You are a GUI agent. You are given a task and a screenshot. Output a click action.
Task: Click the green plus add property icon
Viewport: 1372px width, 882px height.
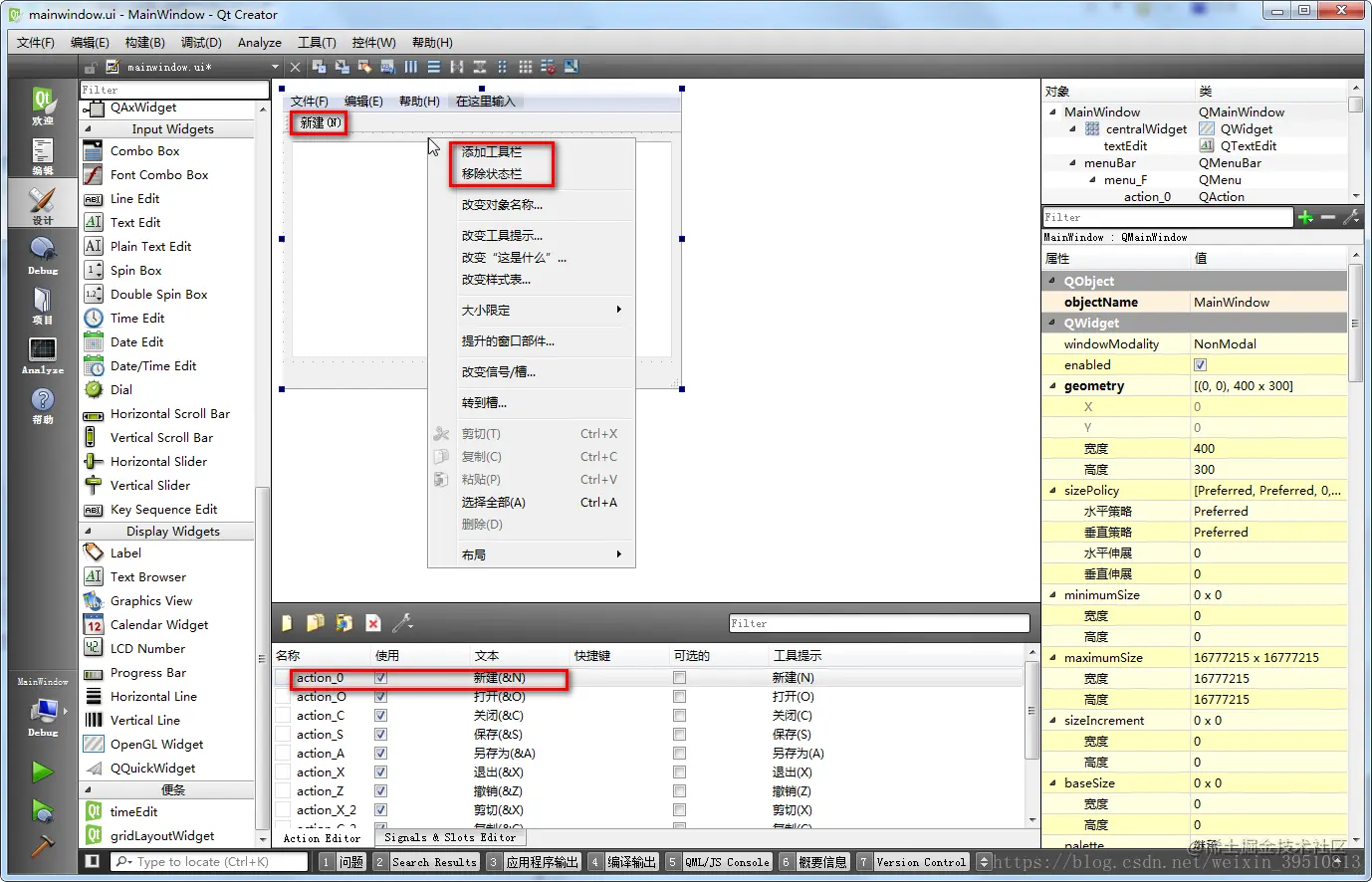[1305, 217]
